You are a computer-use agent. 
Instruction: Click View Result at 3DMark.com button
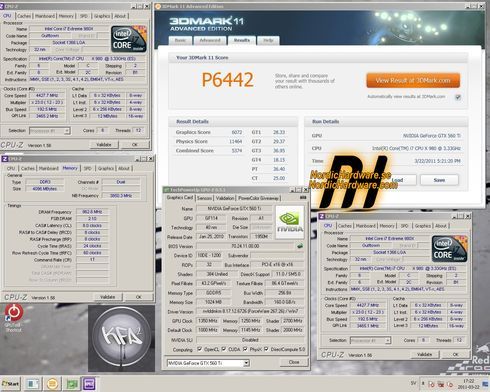pos(413,80)
